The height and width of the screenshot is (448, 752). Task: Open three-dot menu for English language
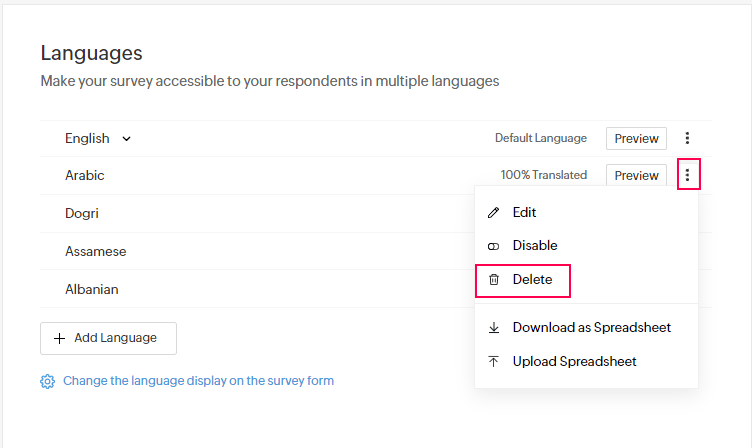687,139
